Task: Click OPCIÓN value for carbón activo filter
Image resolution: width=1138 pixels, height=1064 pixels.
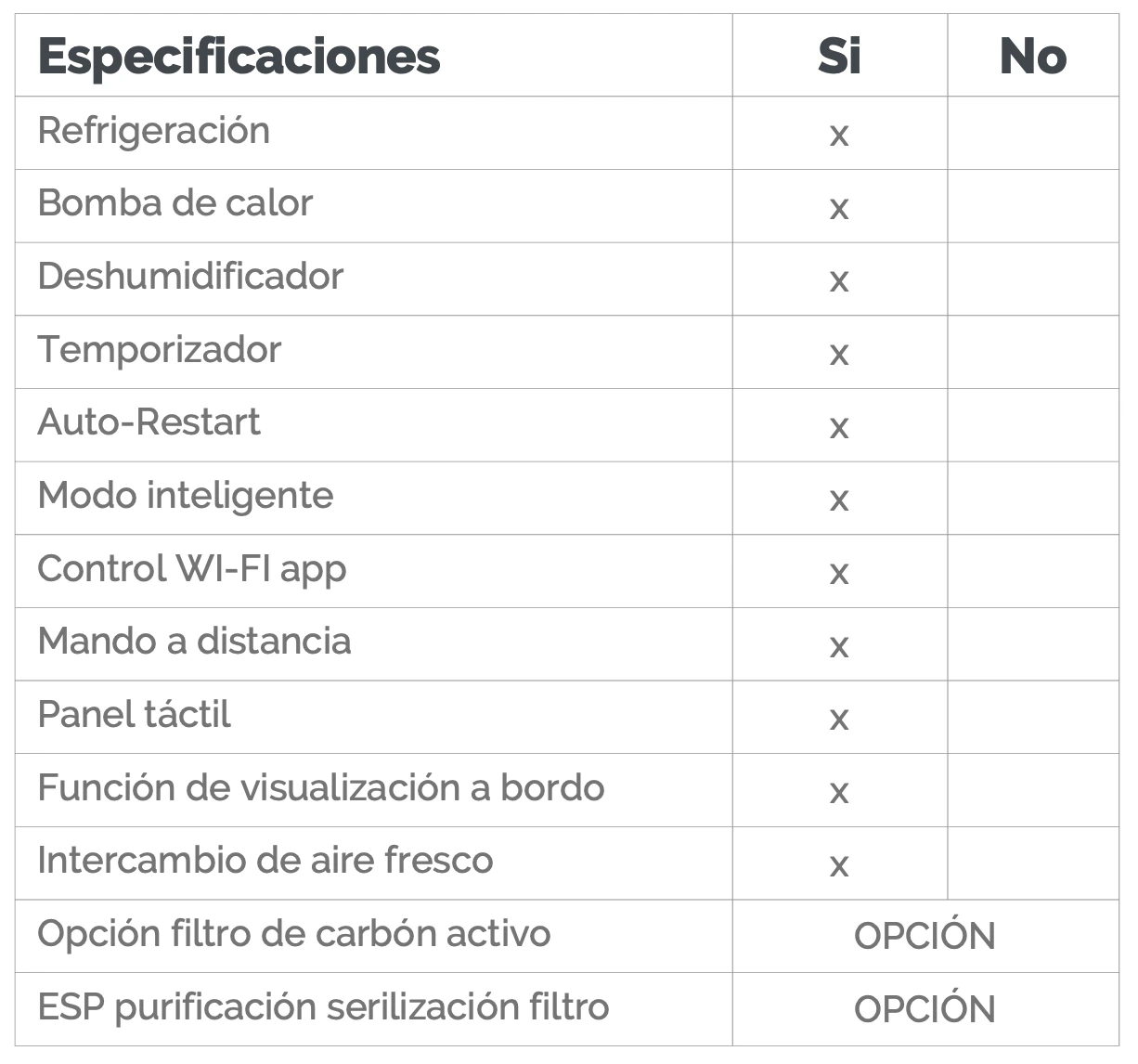Action: click(925, 936)
